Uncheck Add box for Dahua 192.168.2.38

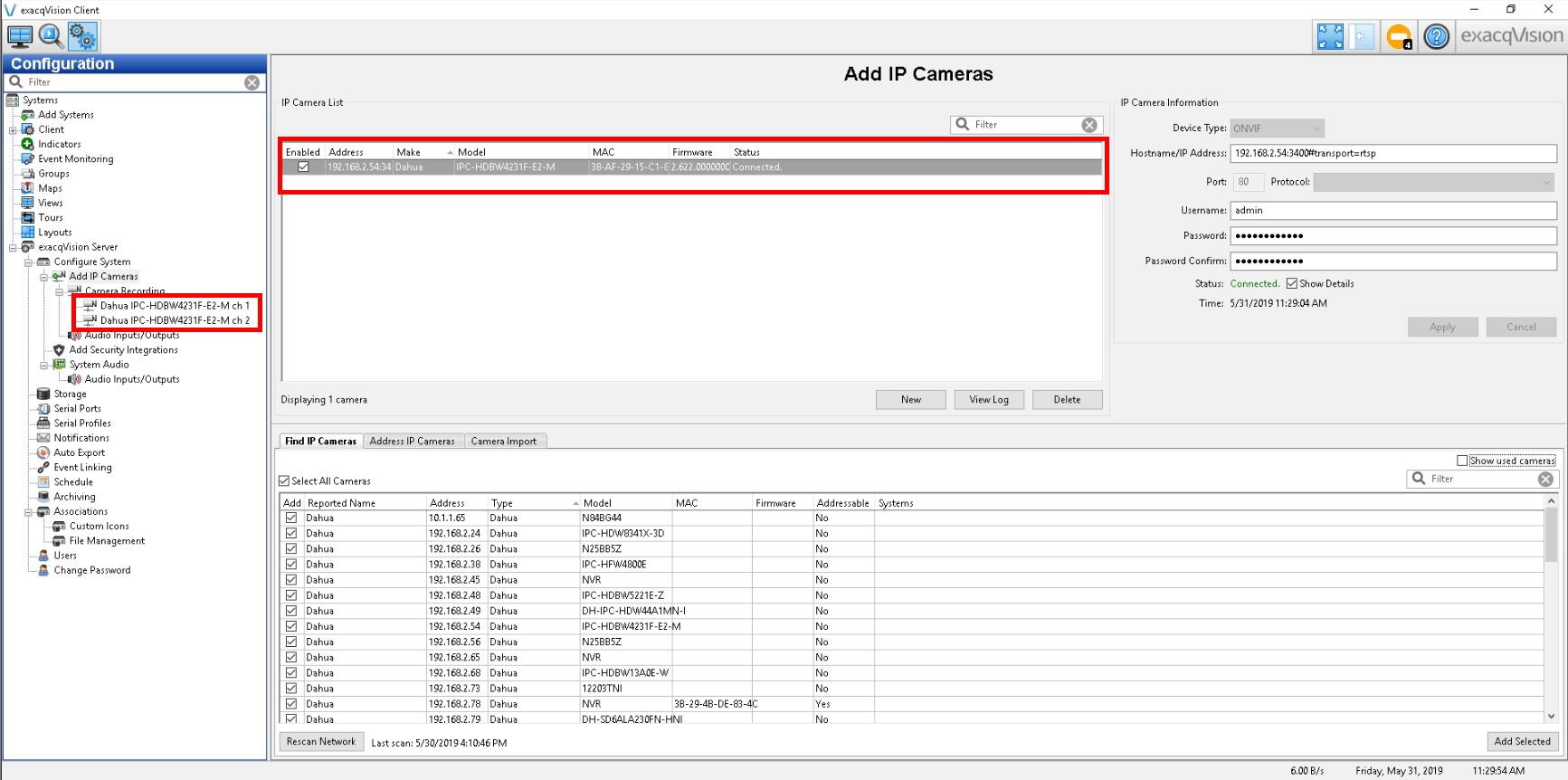(291, 565)
